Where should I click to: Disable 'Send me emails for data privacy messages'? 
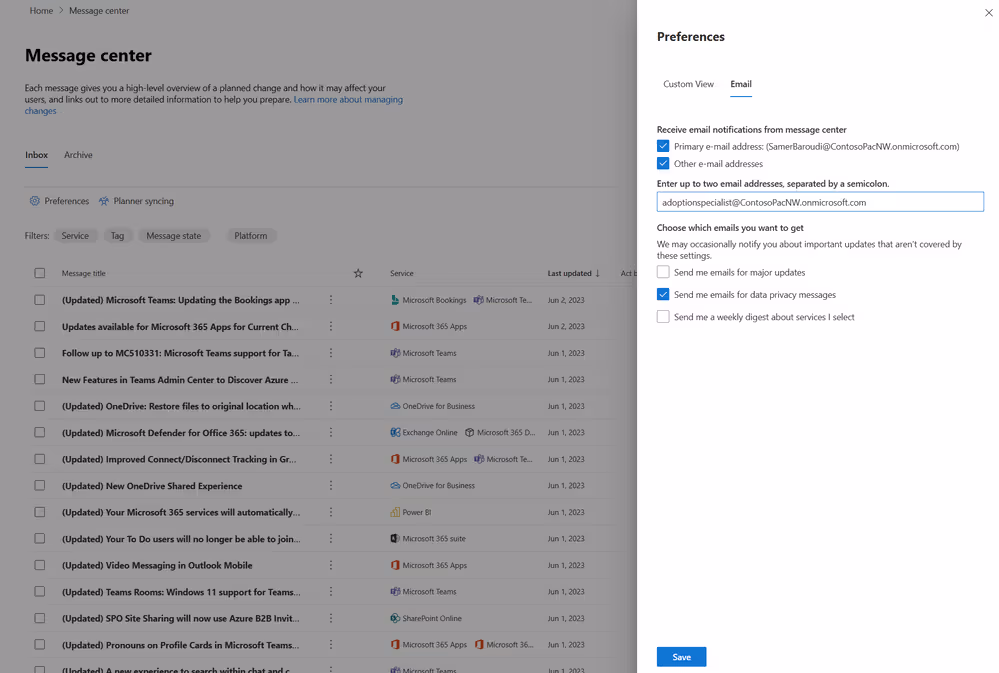point(663,294)
